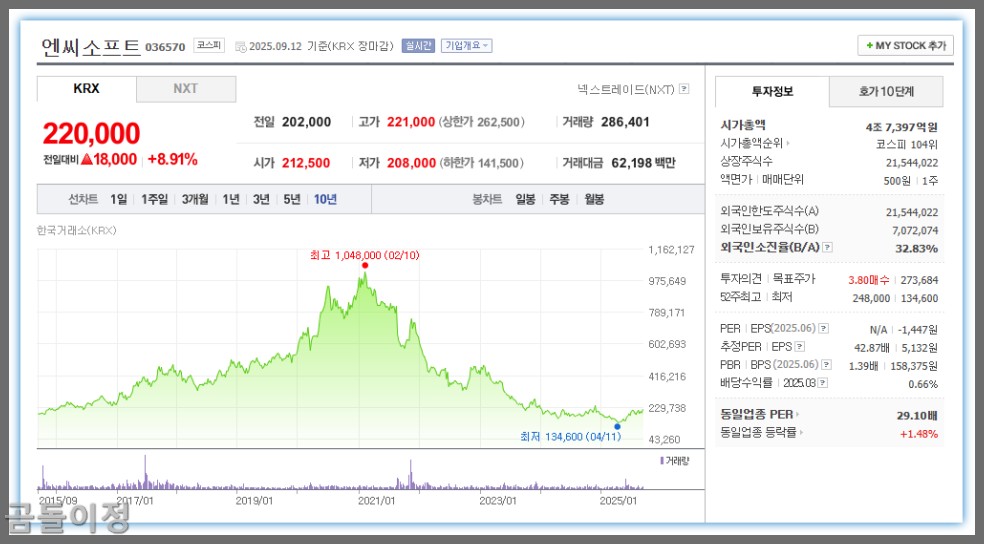Click the help icon beside 추정PER EPS
The width and height of the screenshot is (984, 544).
tap(800, 346)
